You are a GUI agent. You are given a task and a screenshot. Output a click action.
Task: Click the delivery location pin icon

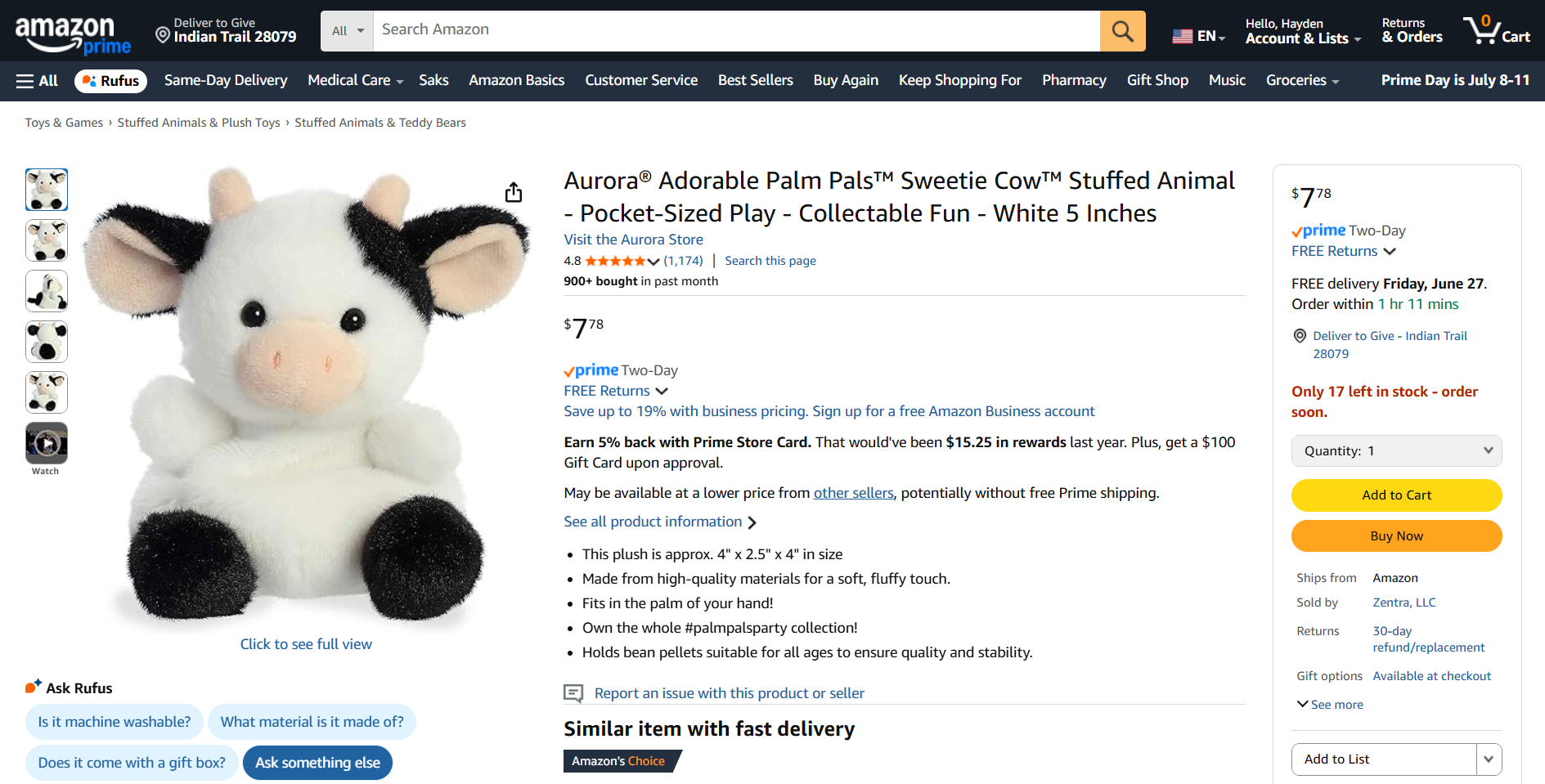coord(163,35)
